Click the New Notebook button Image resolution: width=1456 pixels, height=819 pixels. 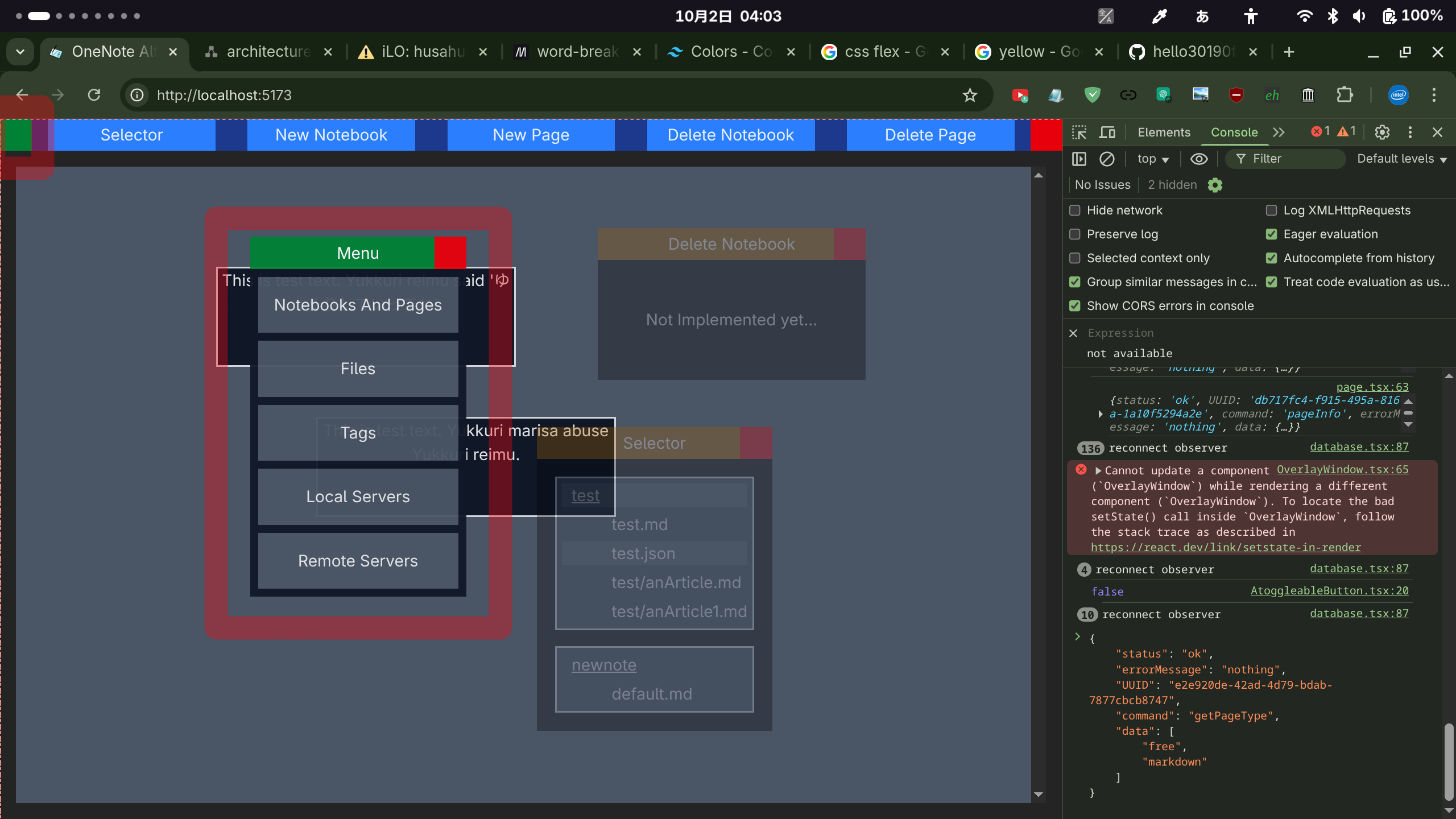coord(331,135)
